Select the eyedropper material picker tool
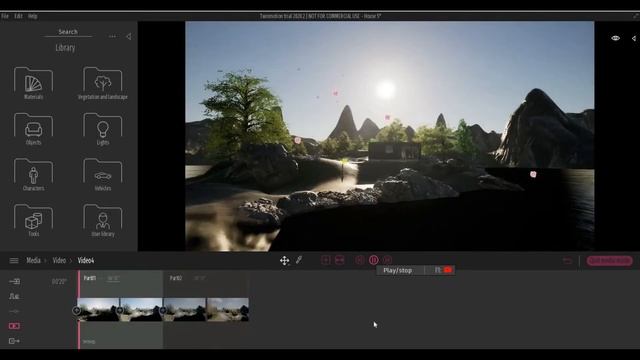The width and height of the screenshot is (640, 360). [299, 260]
